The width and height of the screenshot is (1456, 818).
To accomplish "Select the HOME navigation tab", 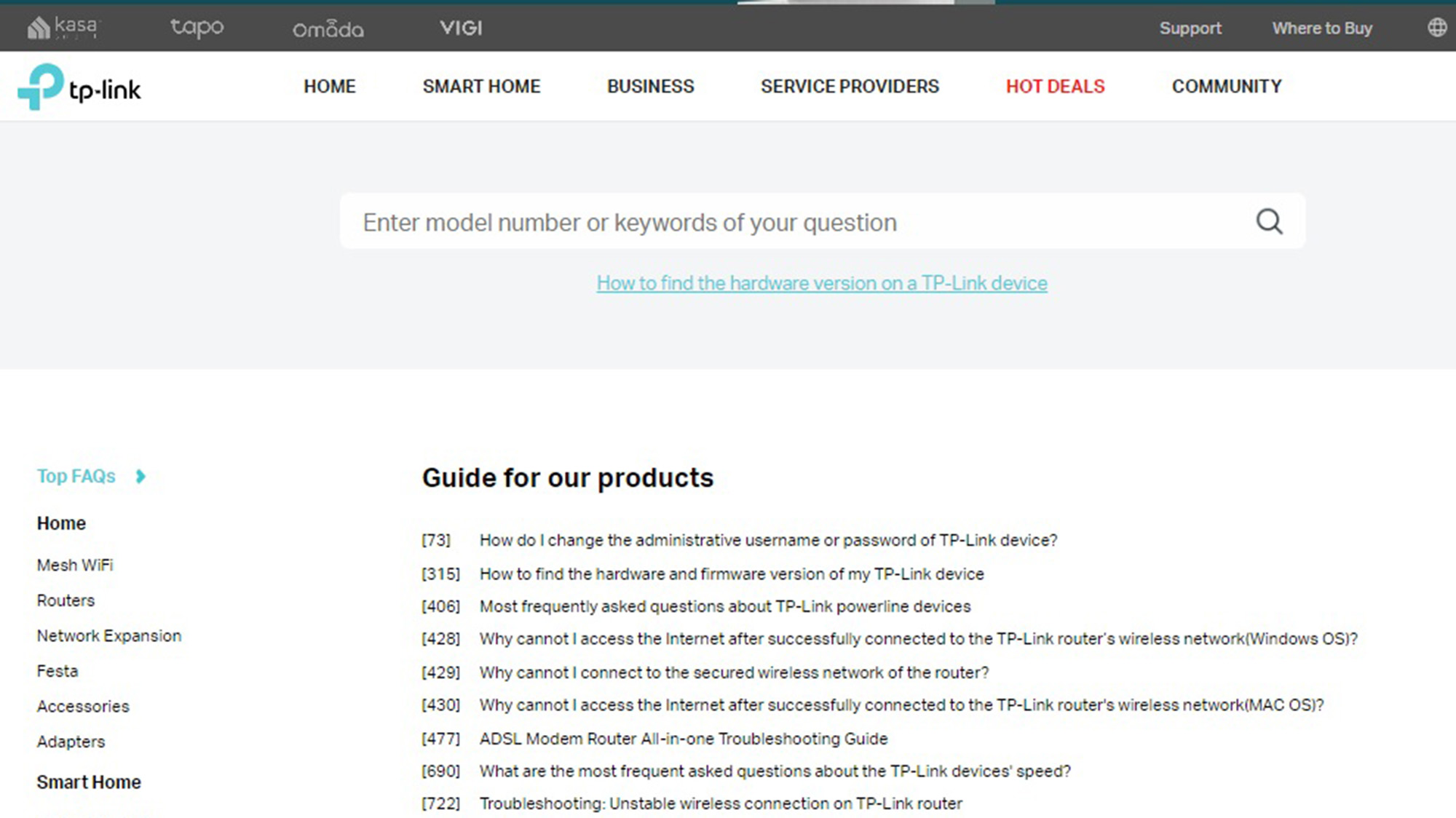I will pyautogui.click(x=330, y=86).
